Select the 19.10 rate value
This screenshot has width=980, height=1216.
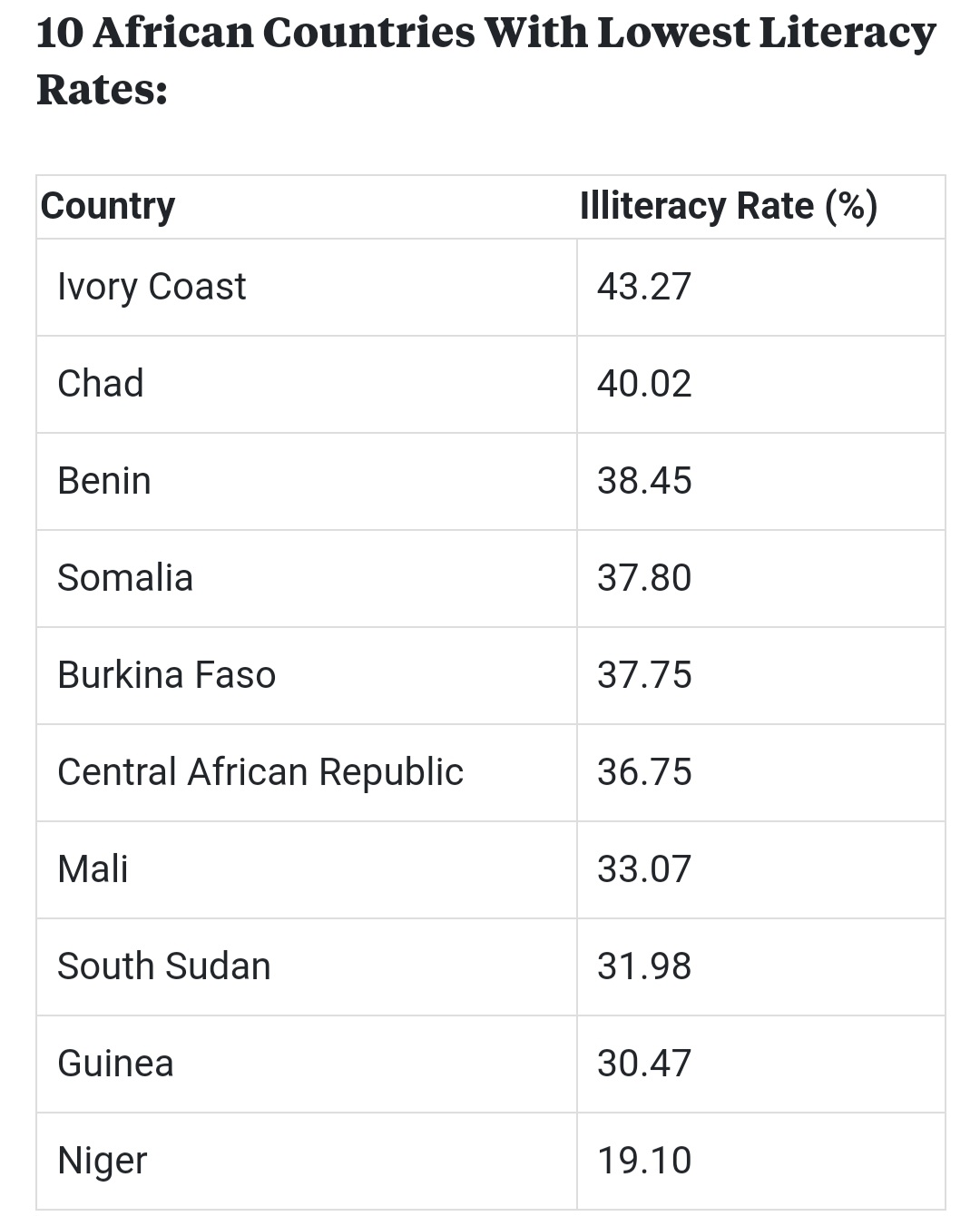coord(644,1161)
